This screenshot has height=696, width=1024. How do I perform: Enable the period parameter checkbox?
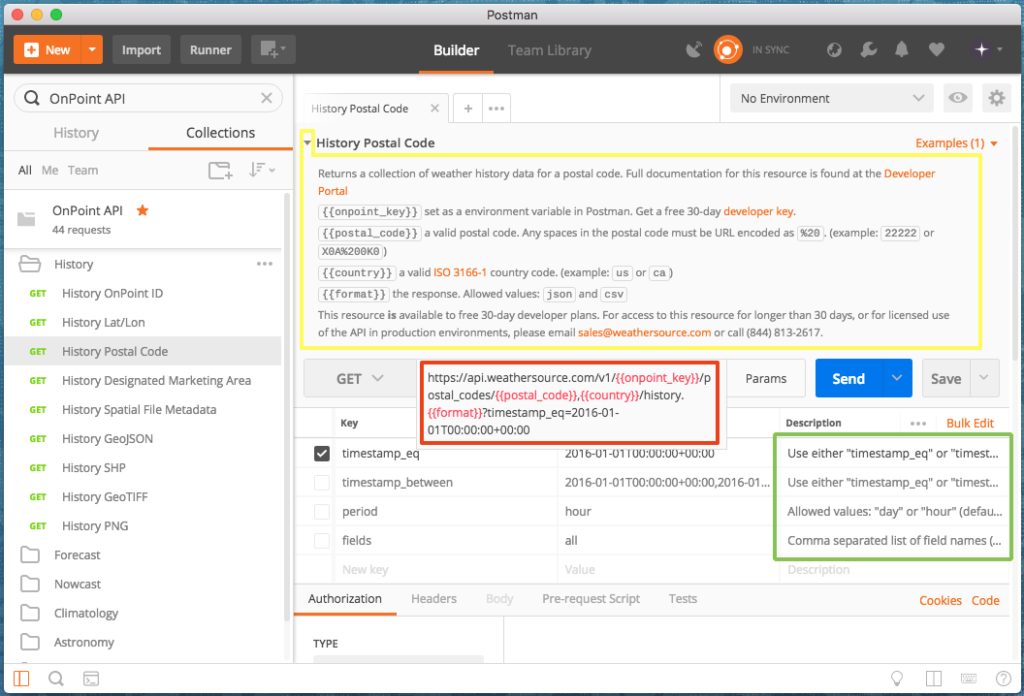click(x=321, y=511)
